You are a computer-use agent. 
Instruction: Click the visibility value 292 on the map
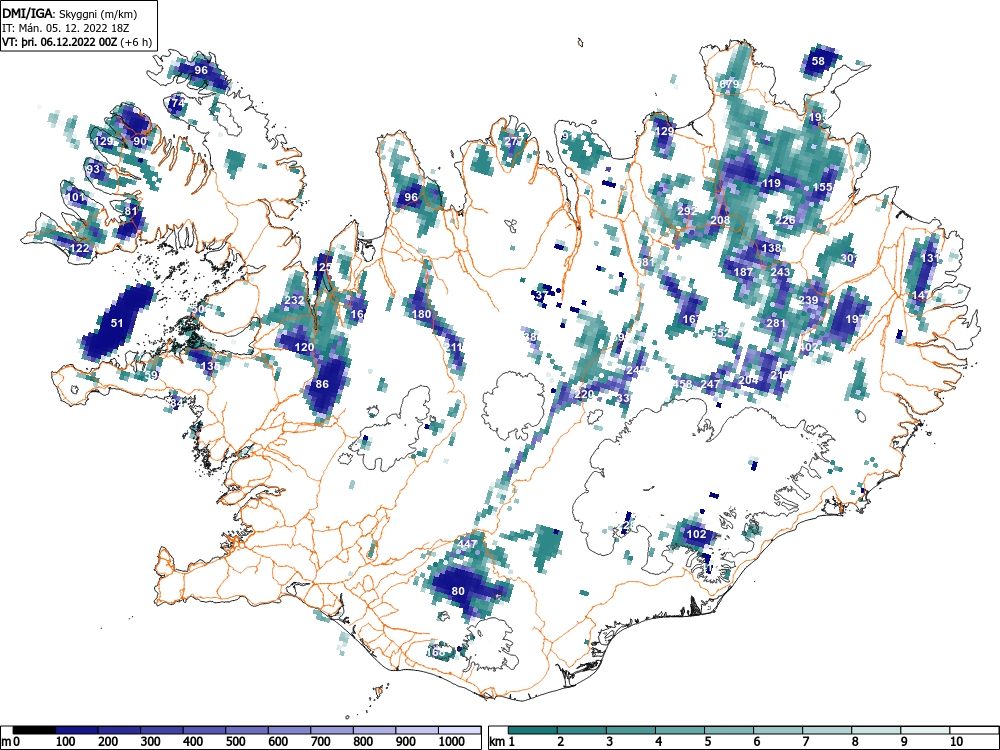point(687,210)
